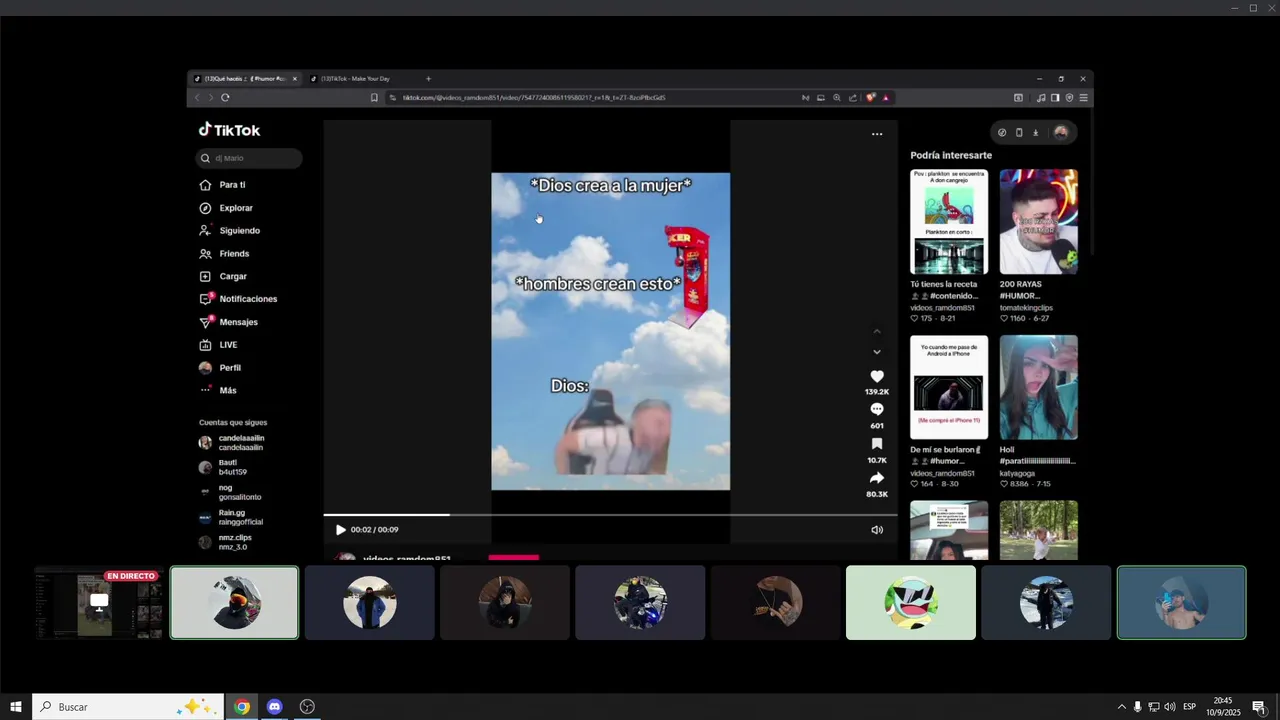Play the paused TikTok video

(341, 530)
